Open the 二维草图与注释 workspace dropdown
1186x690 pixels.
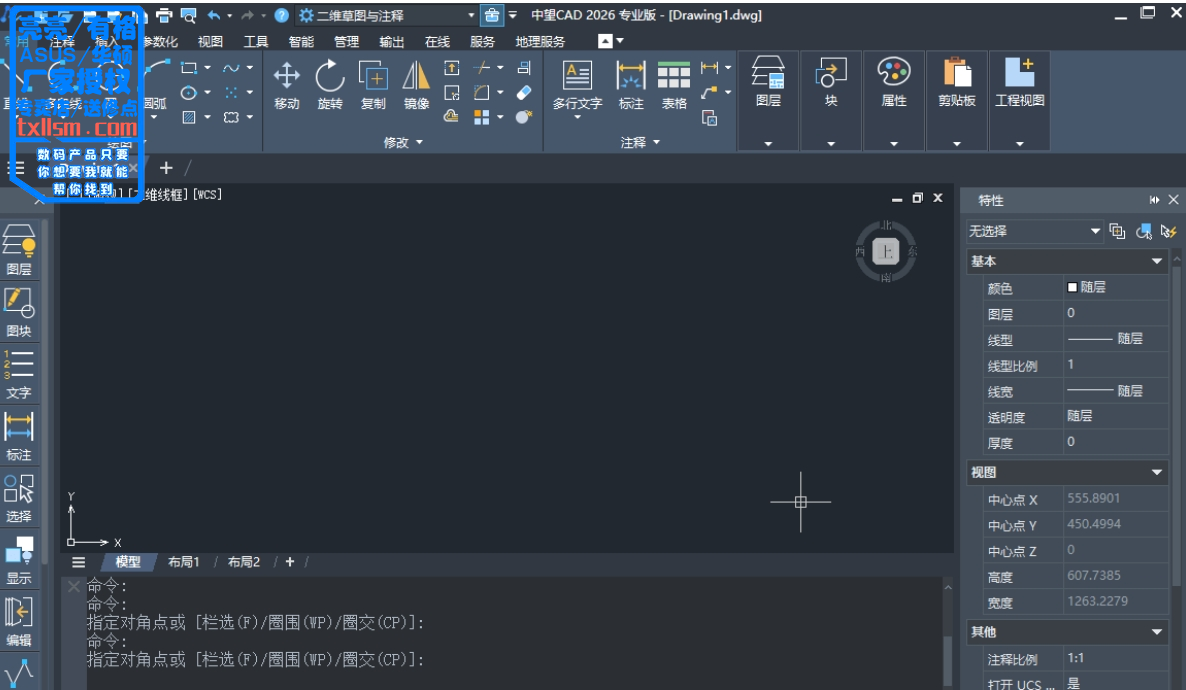(x=471, y=15)
